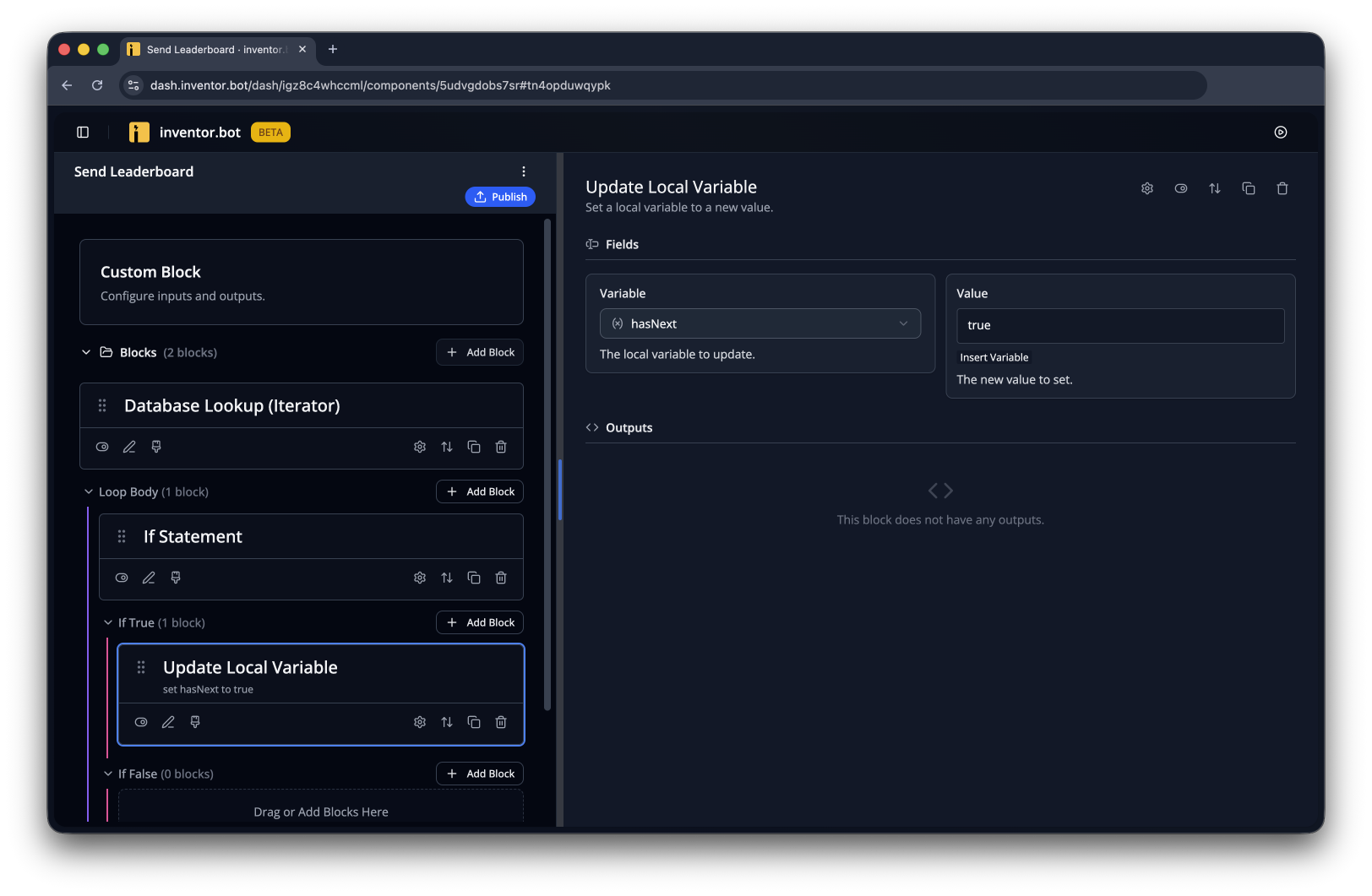Click site info icon in address bar
1372x896 pixels.
[x=133, y=85]
